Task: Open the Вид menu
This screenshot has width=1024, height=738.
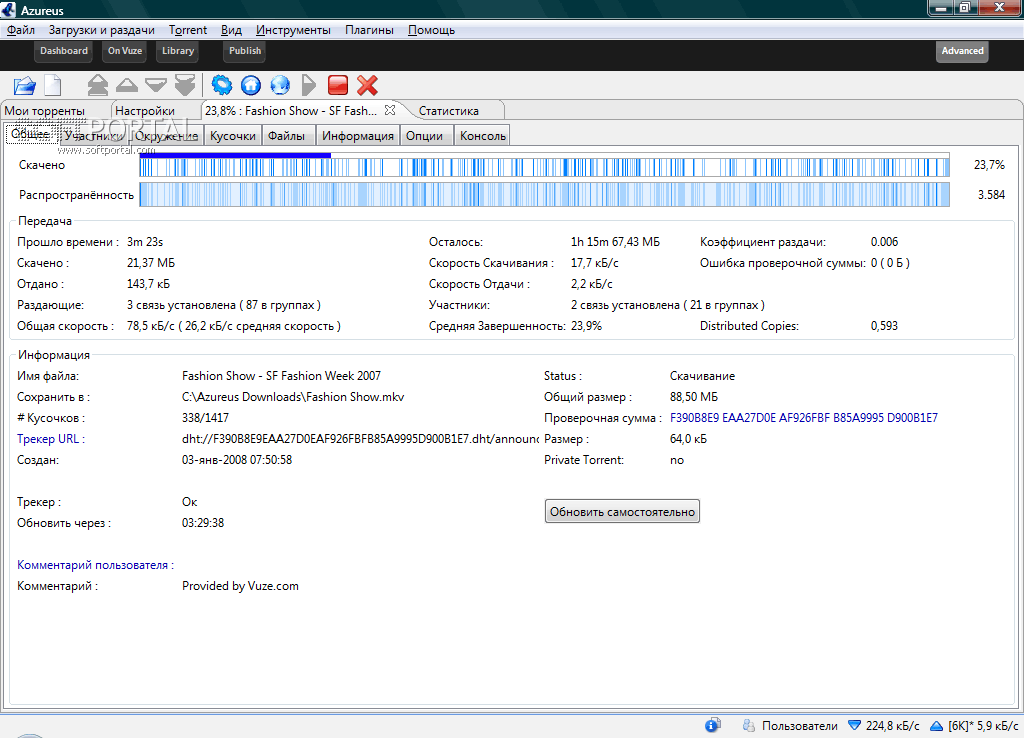Action: click(231, 30)
